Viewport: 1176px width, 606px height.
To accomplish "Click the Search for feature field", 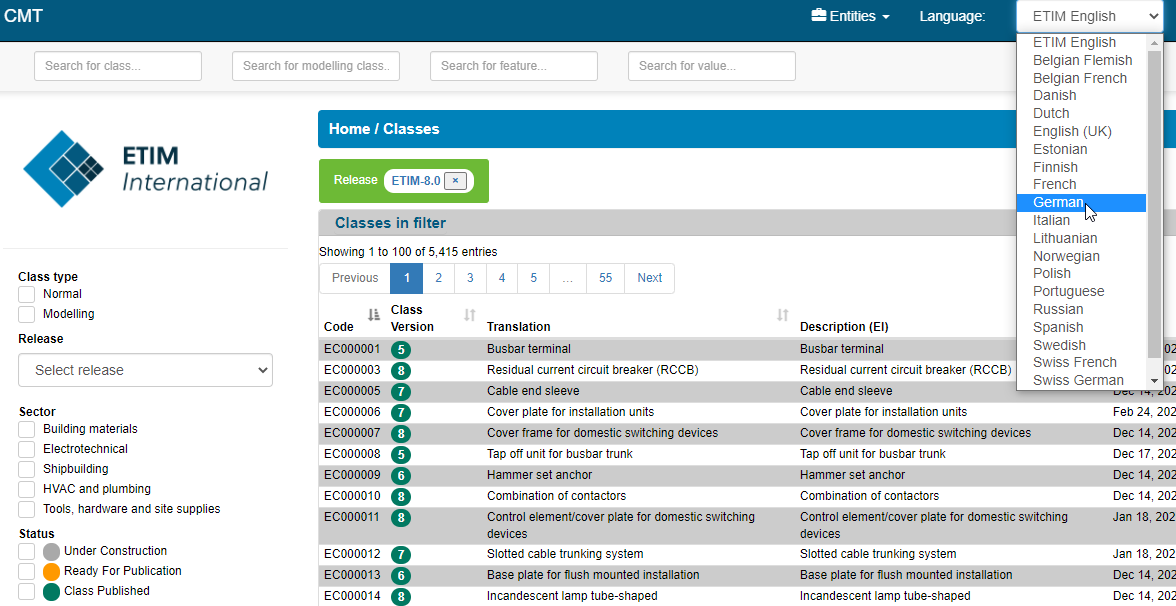I will [x=514, y=66].
